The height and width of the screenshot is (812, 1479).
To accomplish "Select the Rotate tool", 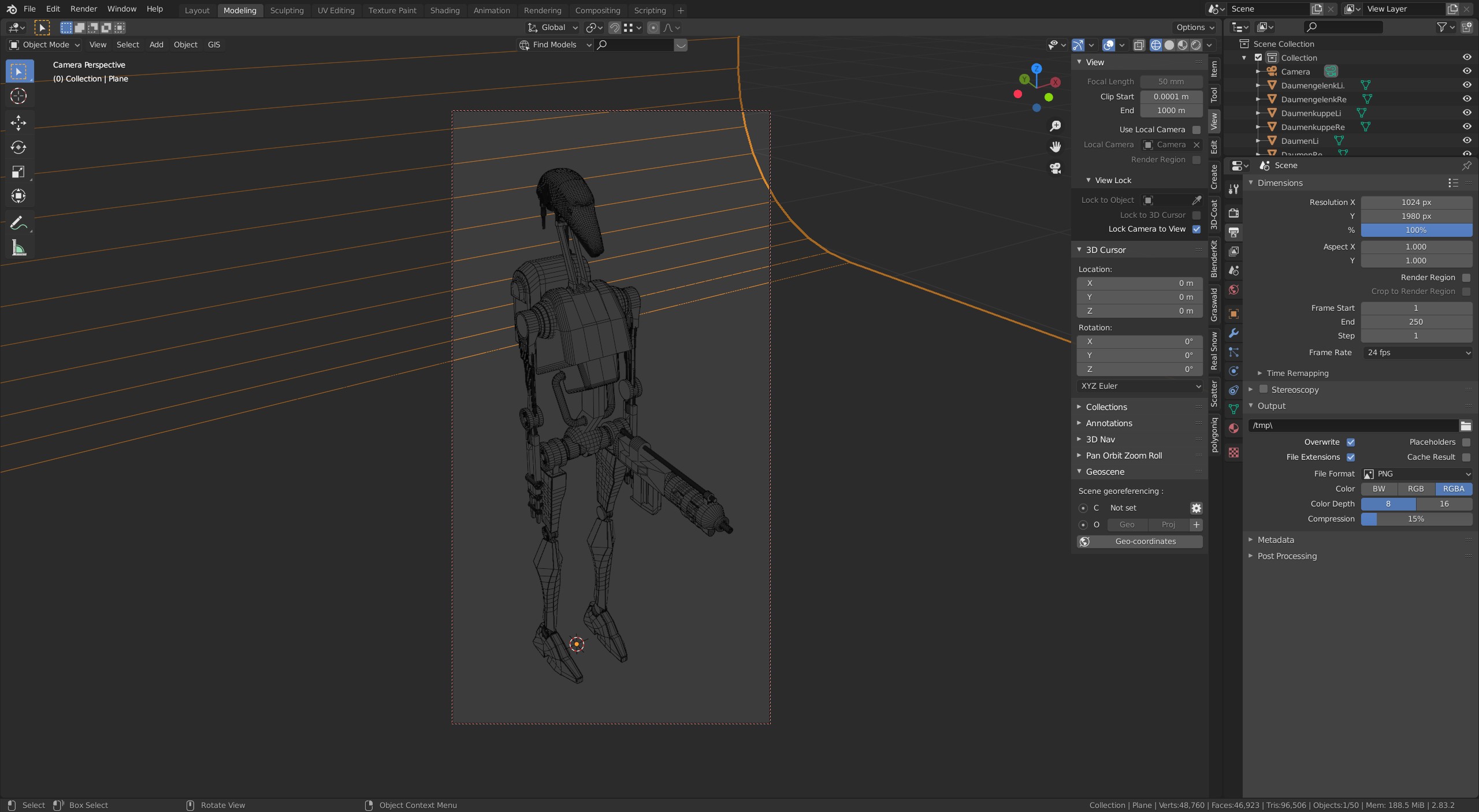I will pos(18,147).
